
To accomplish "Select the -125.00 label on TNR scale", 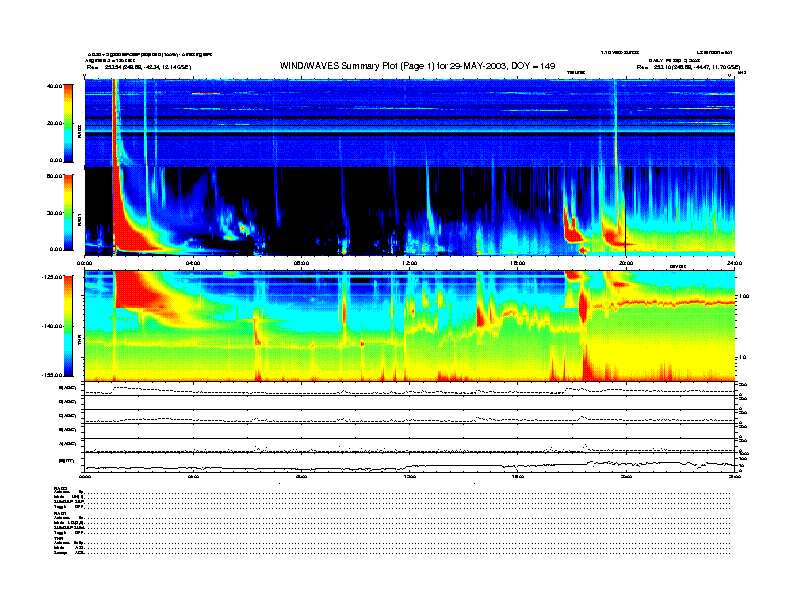I will click(x=52, y=277).
